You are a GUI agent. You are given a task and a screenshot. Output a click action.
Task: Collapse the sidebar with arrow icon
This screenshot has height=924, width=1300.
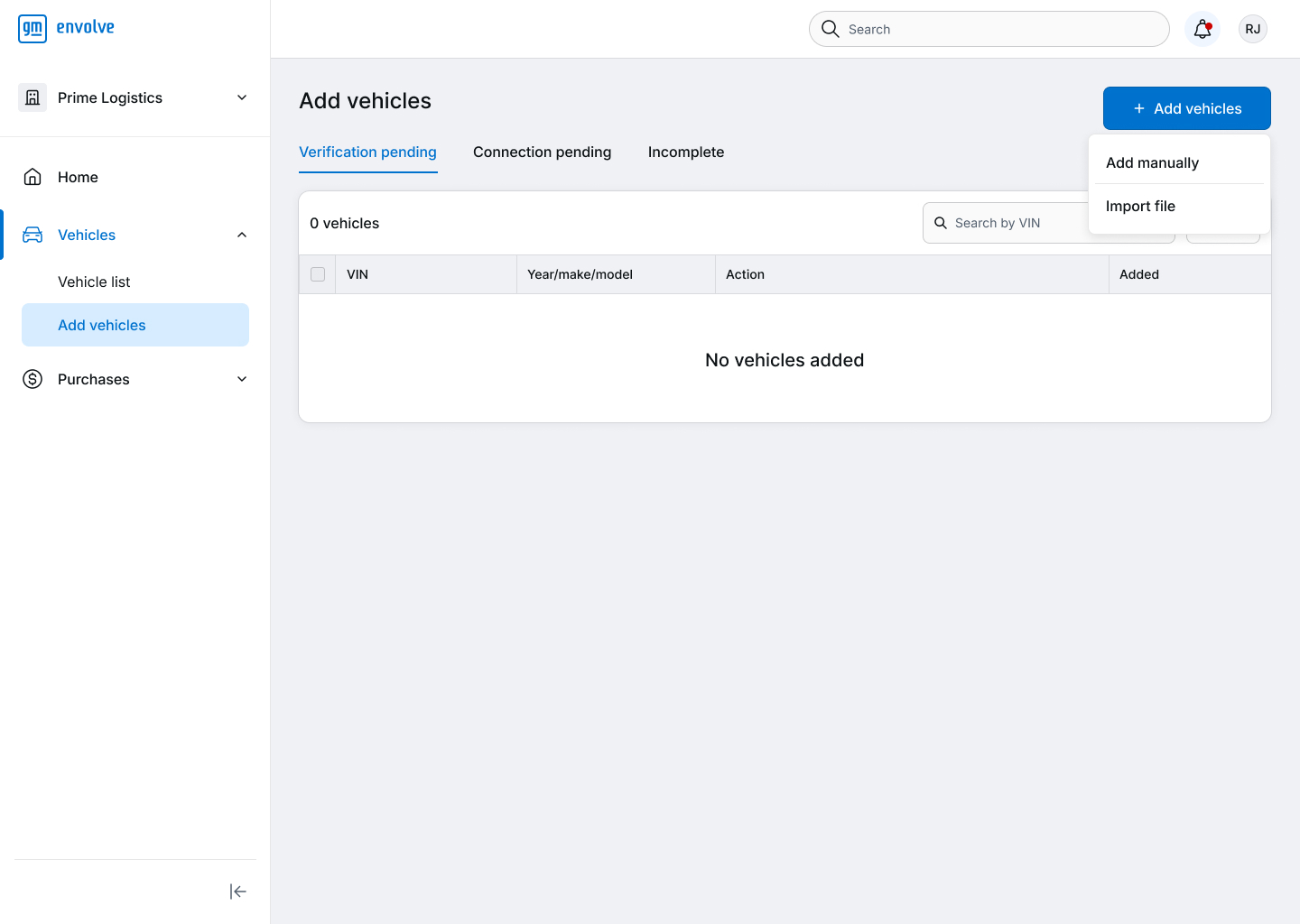(x=238, y=892)
